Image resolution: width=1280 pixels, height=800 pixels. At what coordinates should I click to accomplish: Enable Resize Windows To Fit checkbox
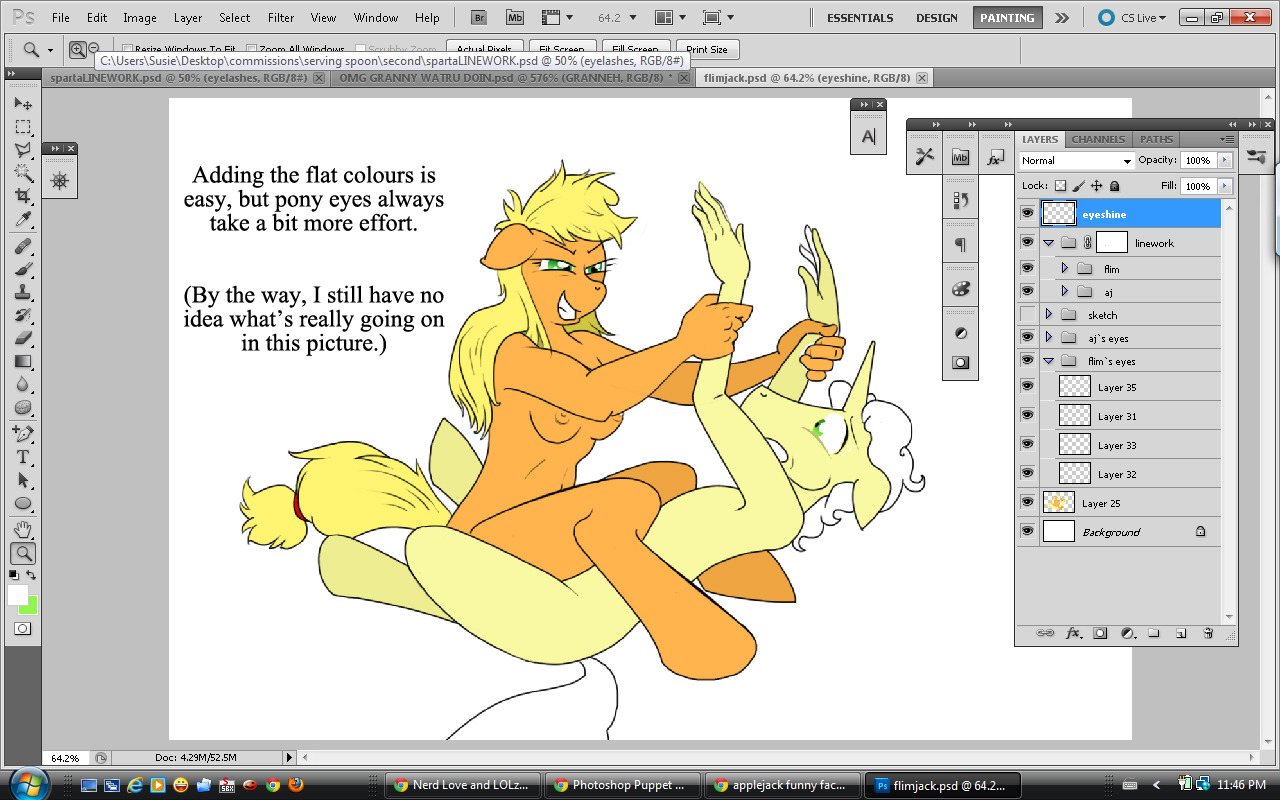click(128, 49)
